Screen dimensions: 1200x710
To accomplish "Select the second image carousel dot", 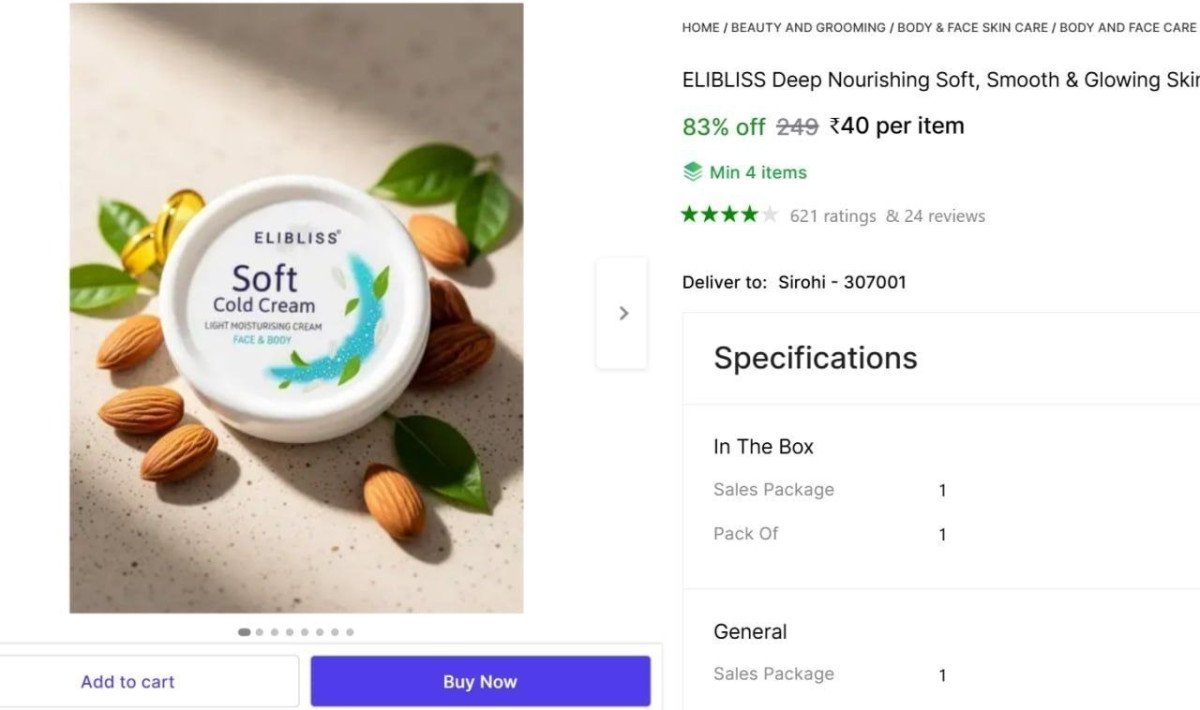I will pos(260,632).
